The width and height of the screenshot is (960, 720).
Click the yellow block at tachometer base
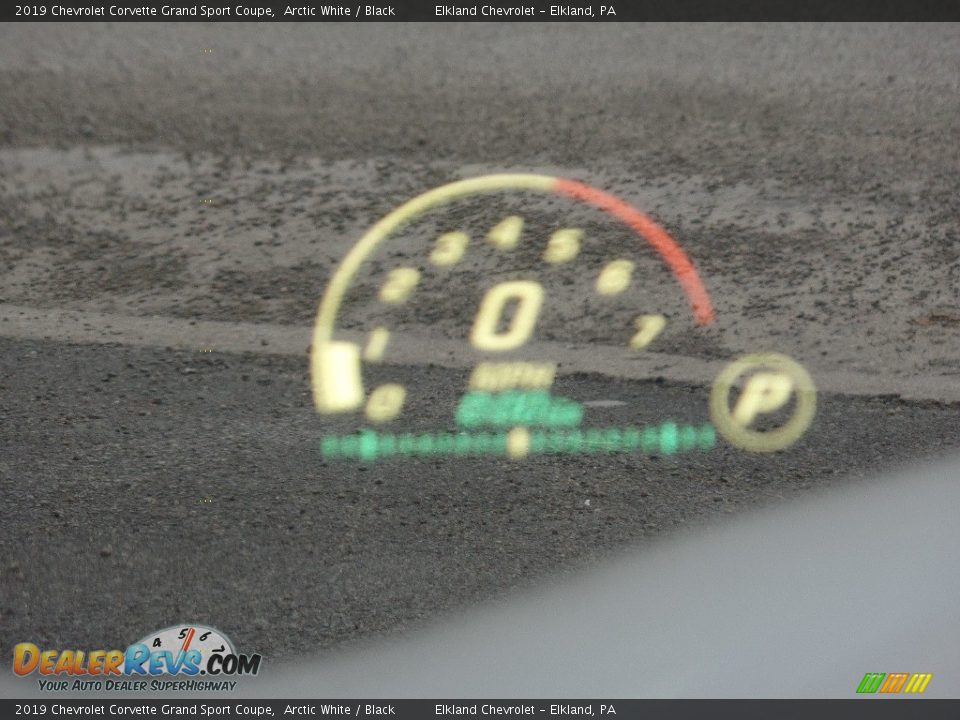point(336,377)
